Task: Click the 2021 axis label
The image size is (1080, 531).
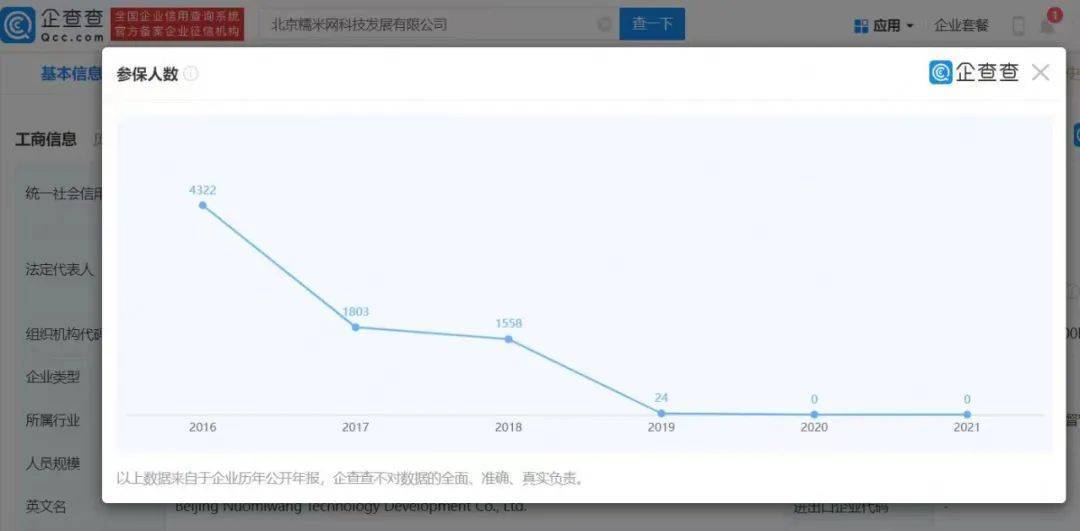Action: (x=967, y=428)
